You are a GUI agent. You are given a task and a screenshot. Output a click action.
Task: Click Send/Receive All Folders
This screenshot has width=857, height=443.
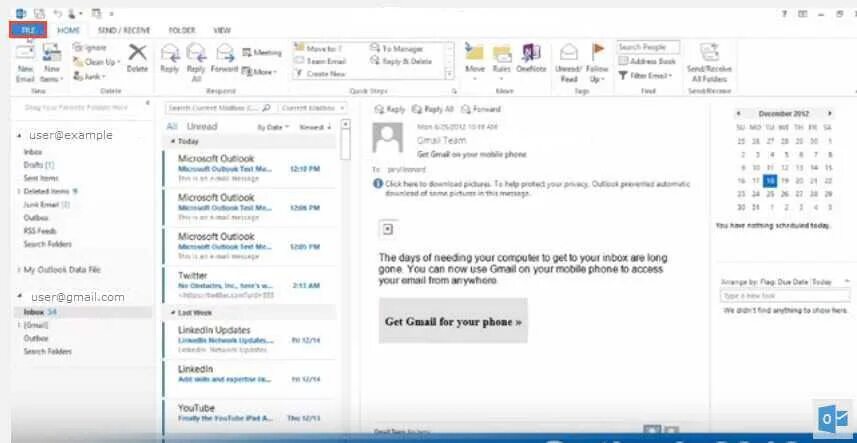click(x=709, y=63)
